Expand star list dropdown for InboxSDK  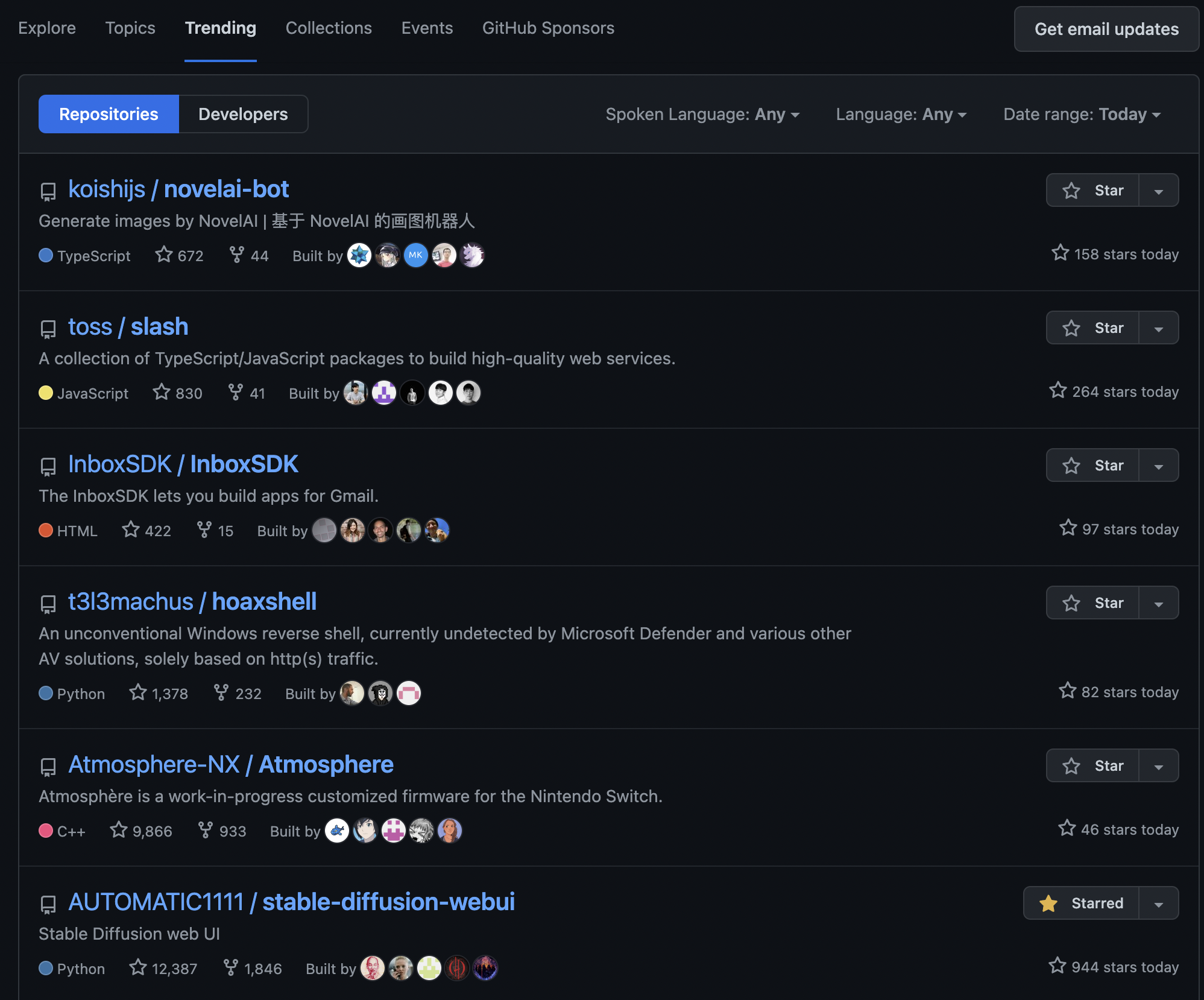coord(1158,465)
